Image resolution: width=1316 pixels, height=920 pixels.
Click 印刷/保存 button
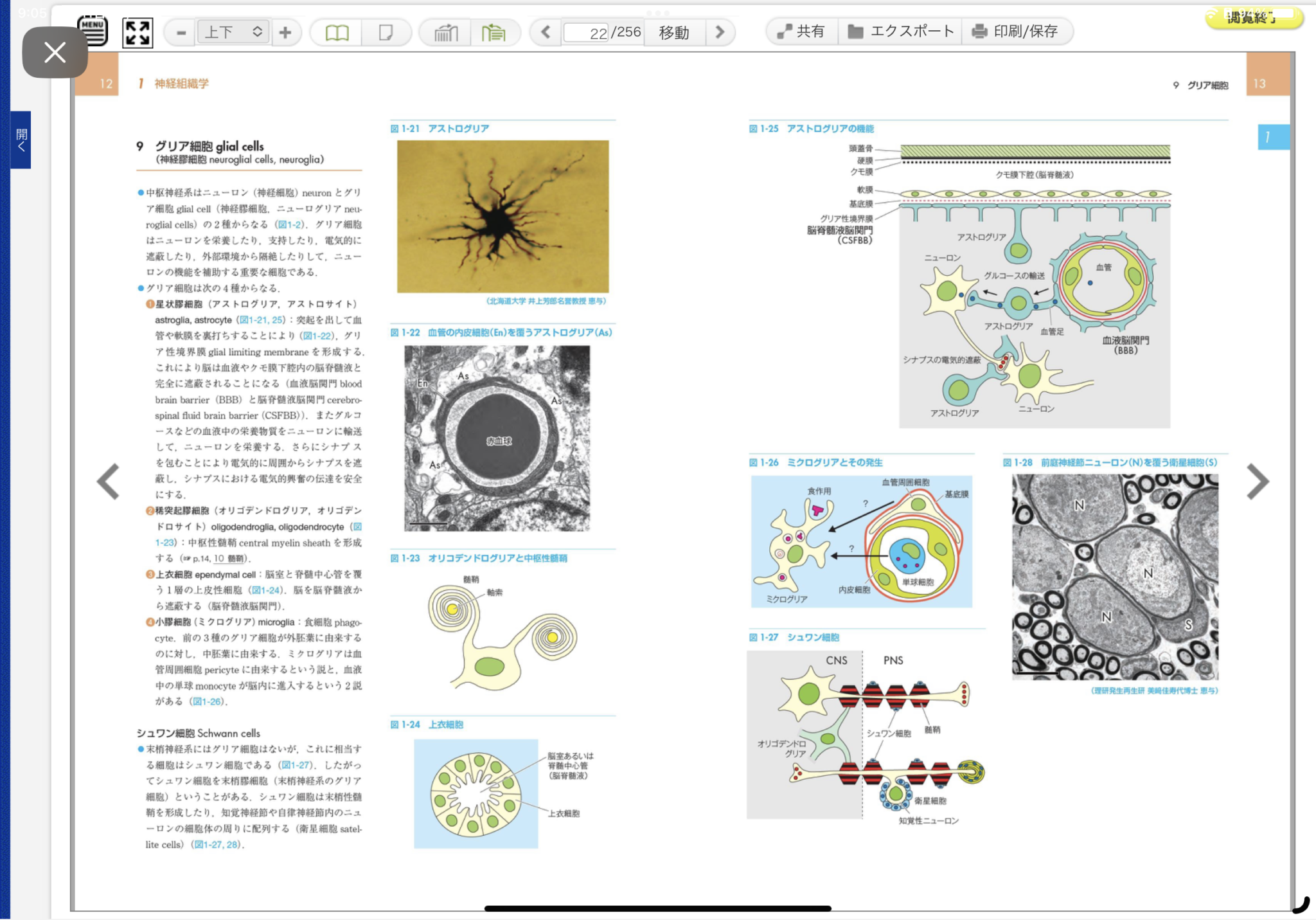point(1015,32)
